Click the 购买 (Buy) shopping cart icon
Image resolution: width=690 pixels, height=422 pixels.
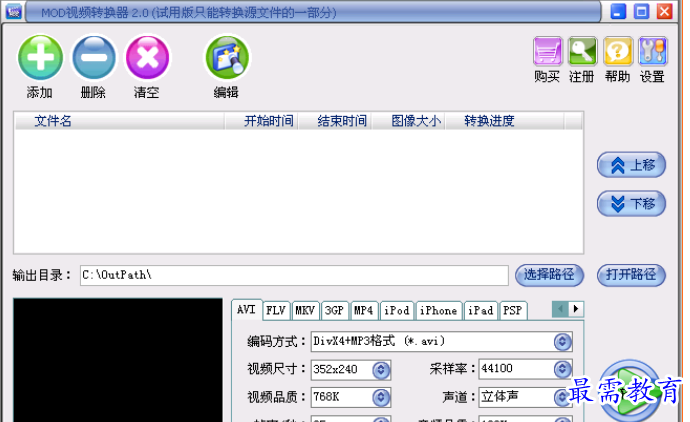coord(547,51)
